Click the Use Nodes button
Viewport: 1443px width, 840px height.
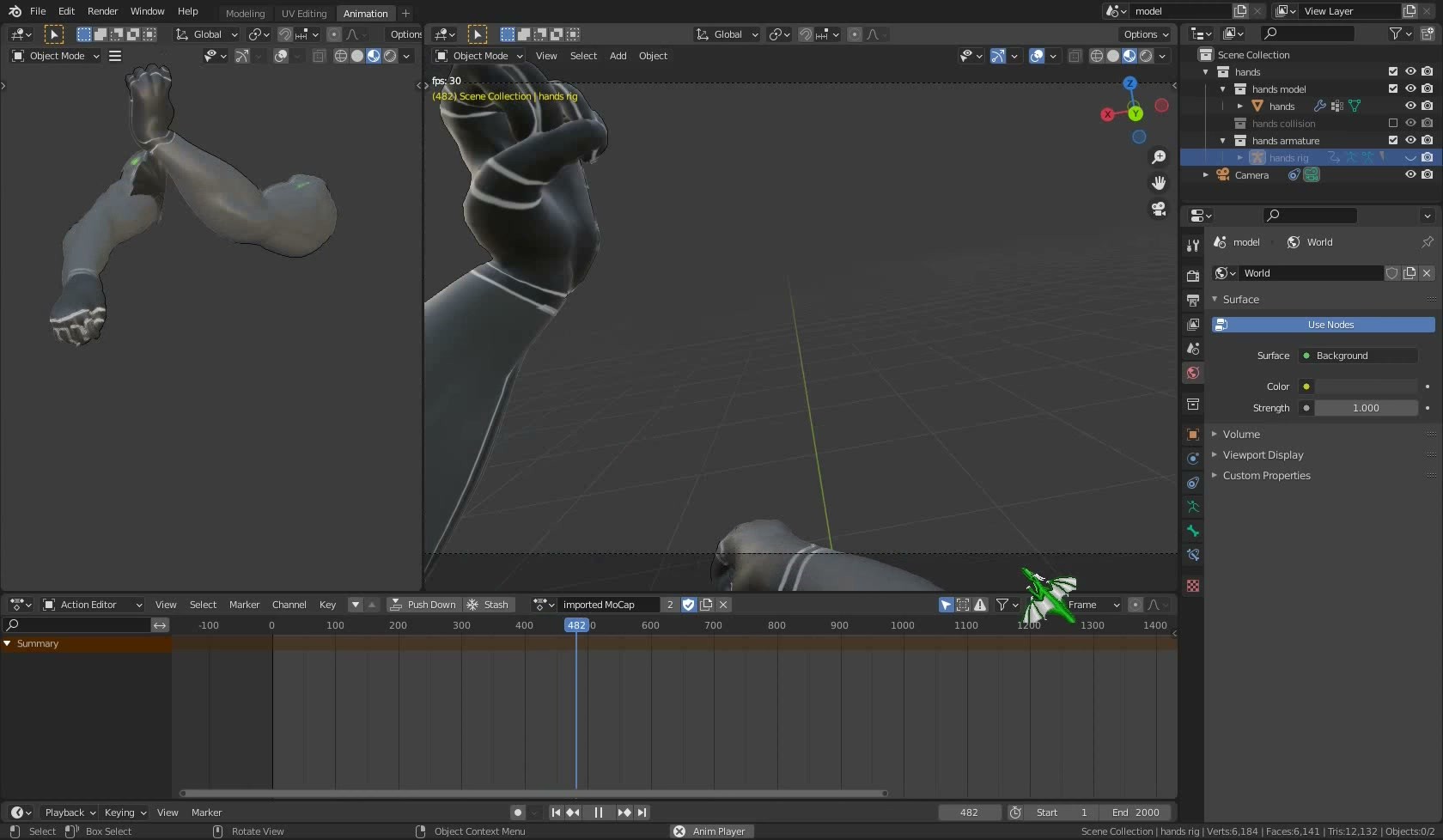[x=1330, y=325]
